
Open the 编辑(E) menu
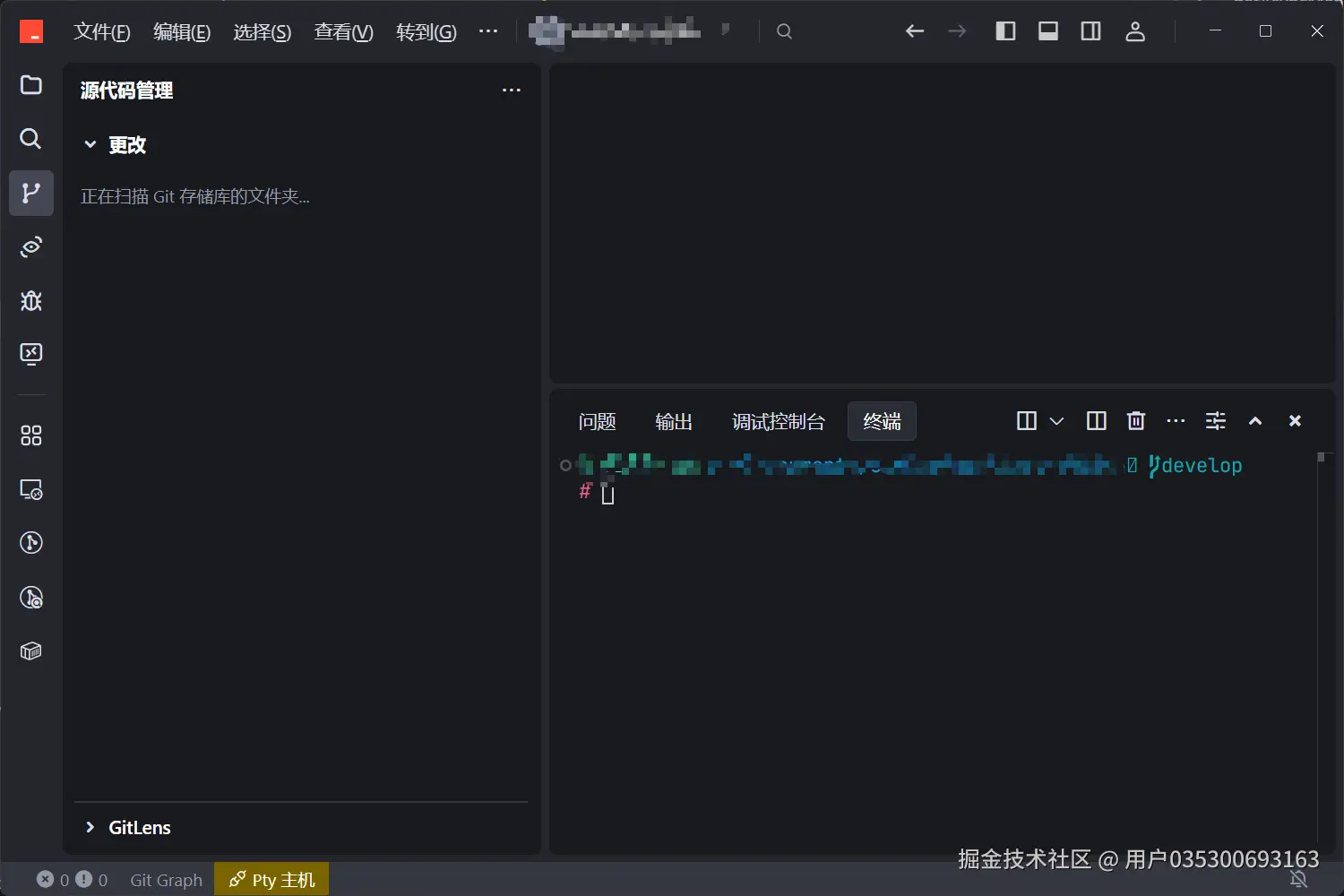[182, 32]
